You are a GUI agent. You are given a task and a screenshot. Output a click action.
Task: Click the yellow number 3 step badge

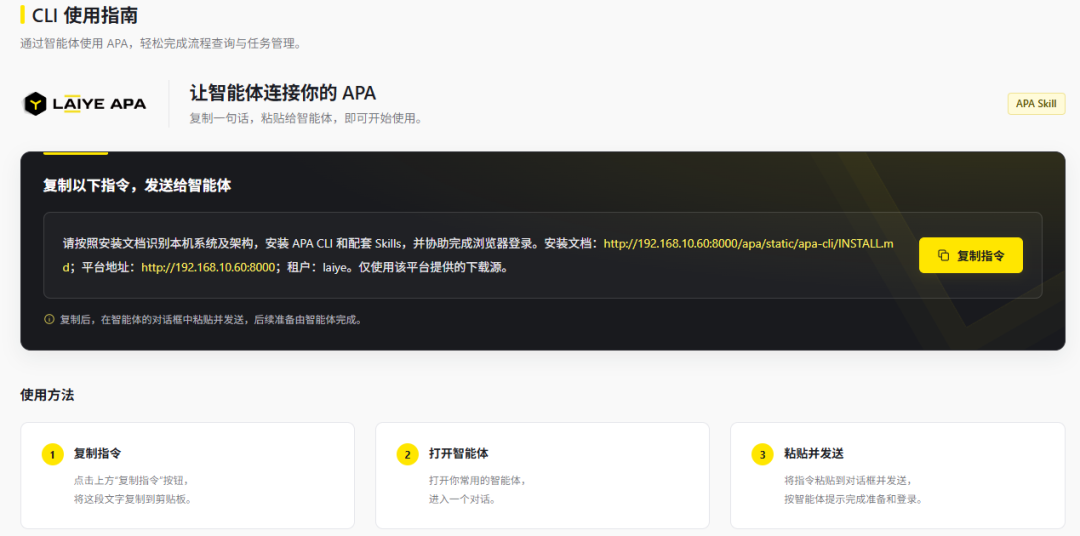pos(762,455)
